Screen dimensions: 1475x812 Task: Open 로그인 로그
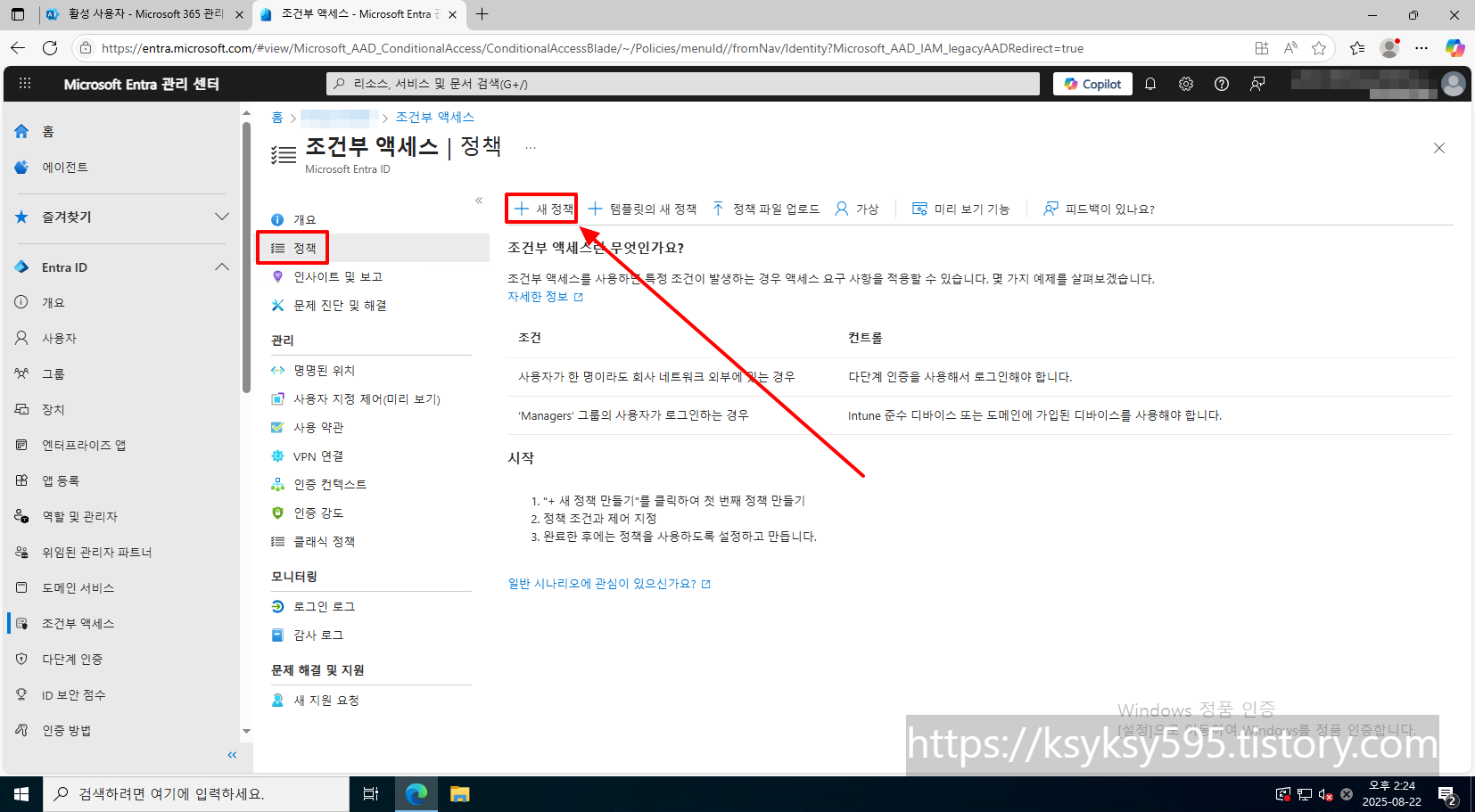click(324, 606)
